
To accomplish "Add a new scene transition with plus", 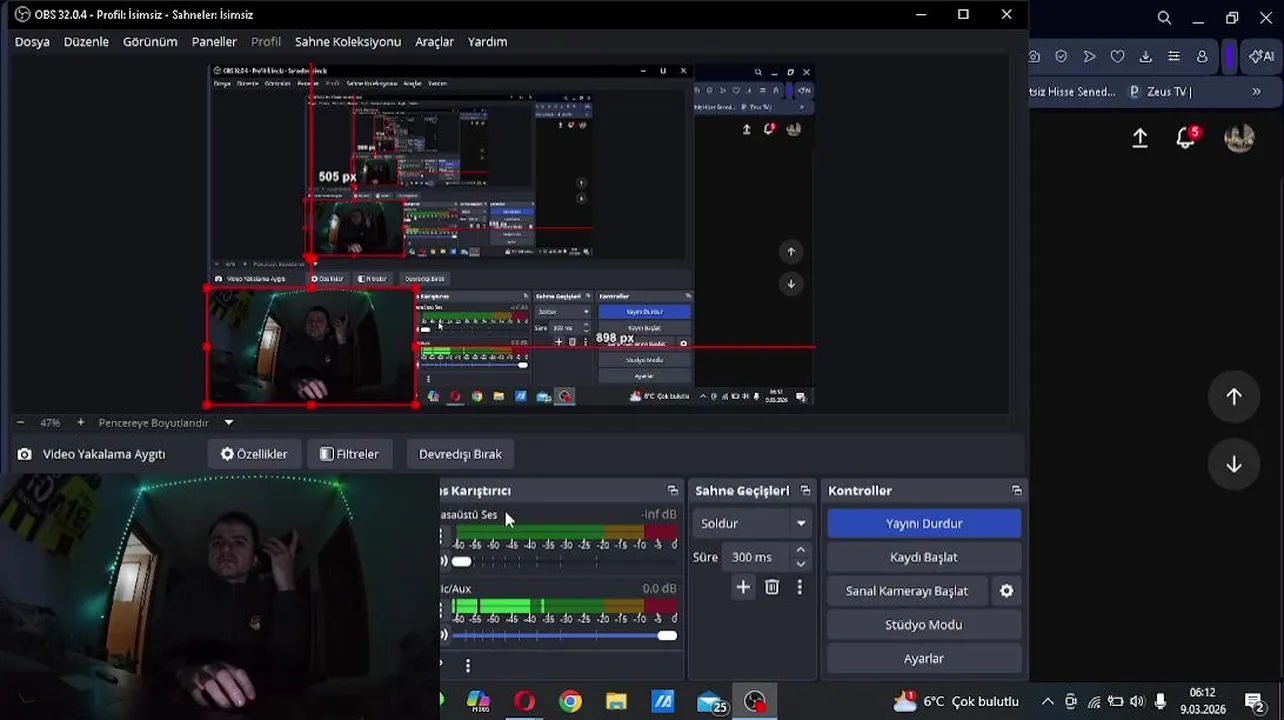I will pyautogui.click(x=743, y=587).
